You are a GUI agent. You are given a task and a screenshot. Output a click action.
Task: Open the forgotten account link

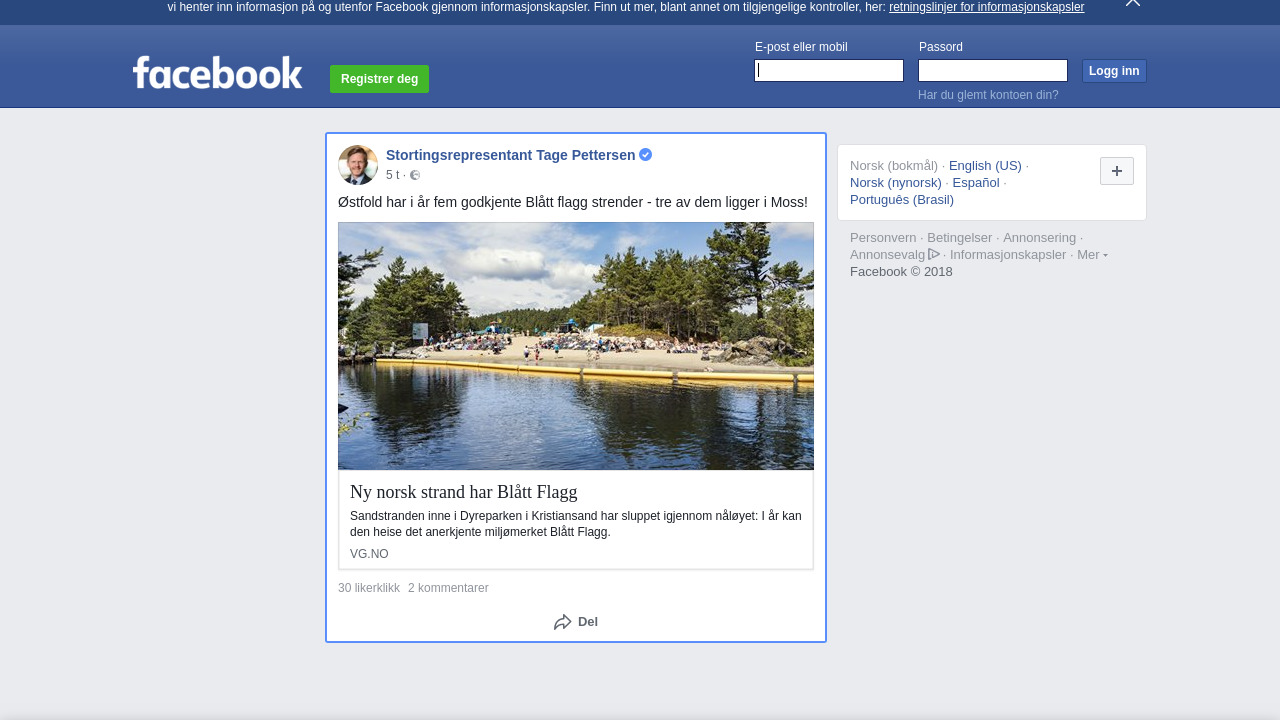(x=988, y=95)
